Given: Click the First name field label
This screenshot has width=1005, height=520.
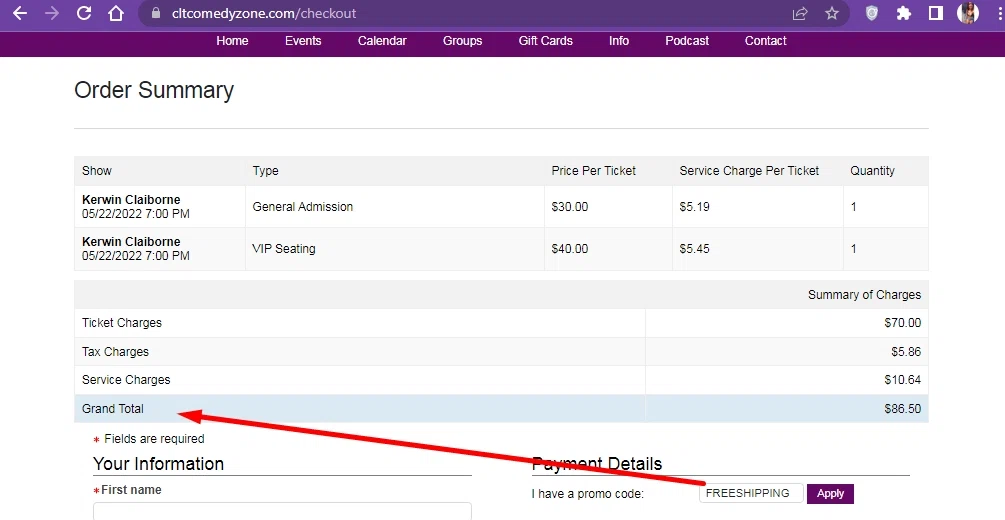Looking at the screenshot, I should [x=131, y=490].
